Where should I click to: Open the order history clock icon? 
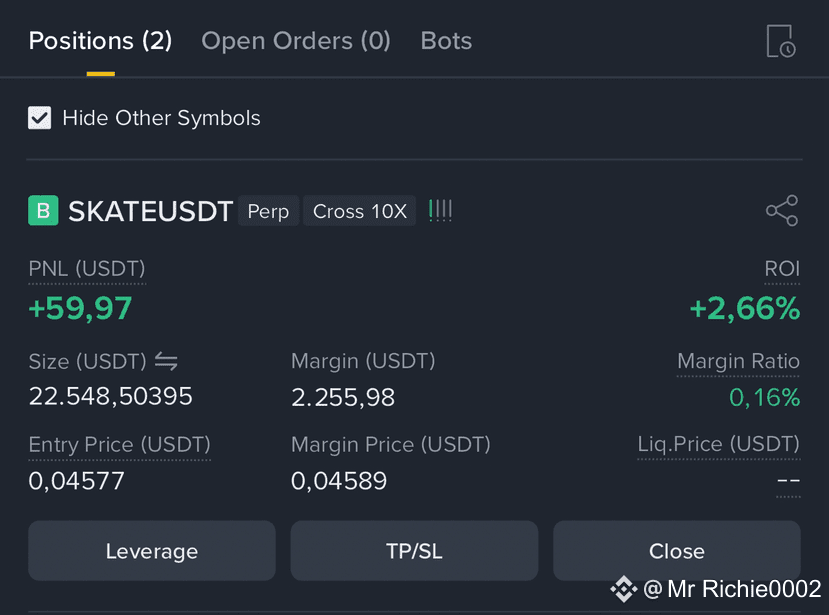click(x=781, y=41)
